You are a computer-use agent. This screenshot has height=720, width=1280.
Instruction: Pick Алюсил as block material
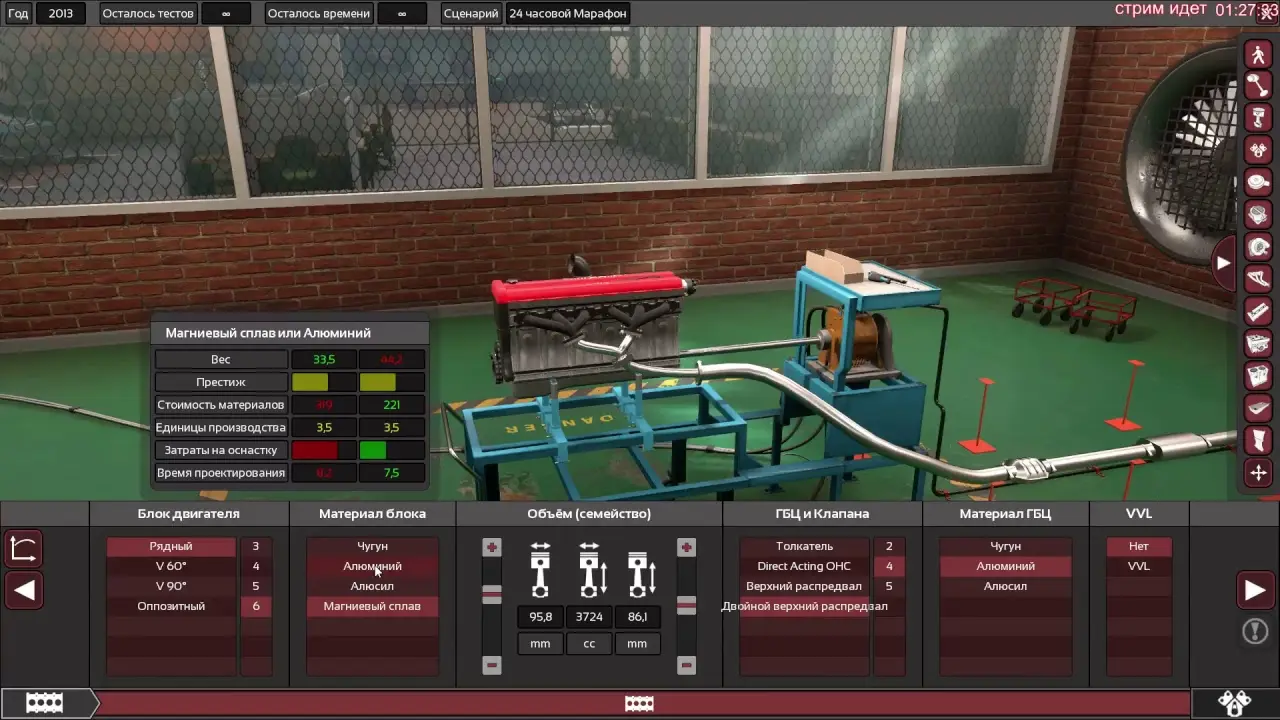(372, 586)
